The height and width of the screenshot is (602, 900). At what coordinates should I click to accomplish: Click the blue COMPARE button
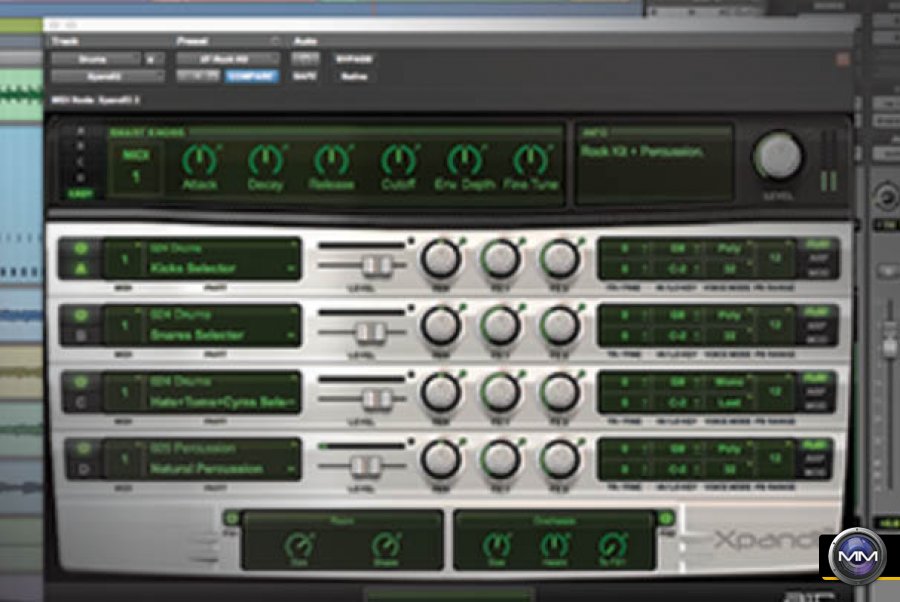[252, 76]
